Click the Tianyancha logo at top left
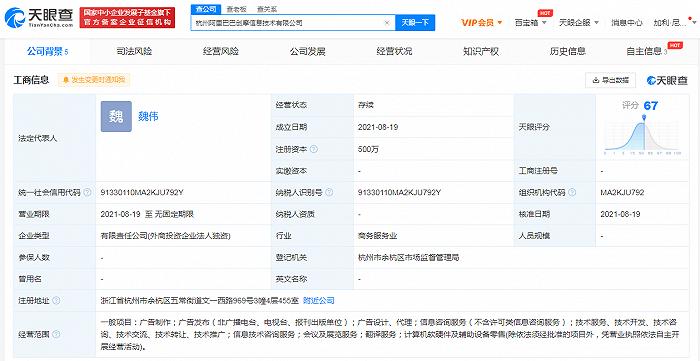The image size is (700, 361). pyautogui.click(x=38, y=17)
